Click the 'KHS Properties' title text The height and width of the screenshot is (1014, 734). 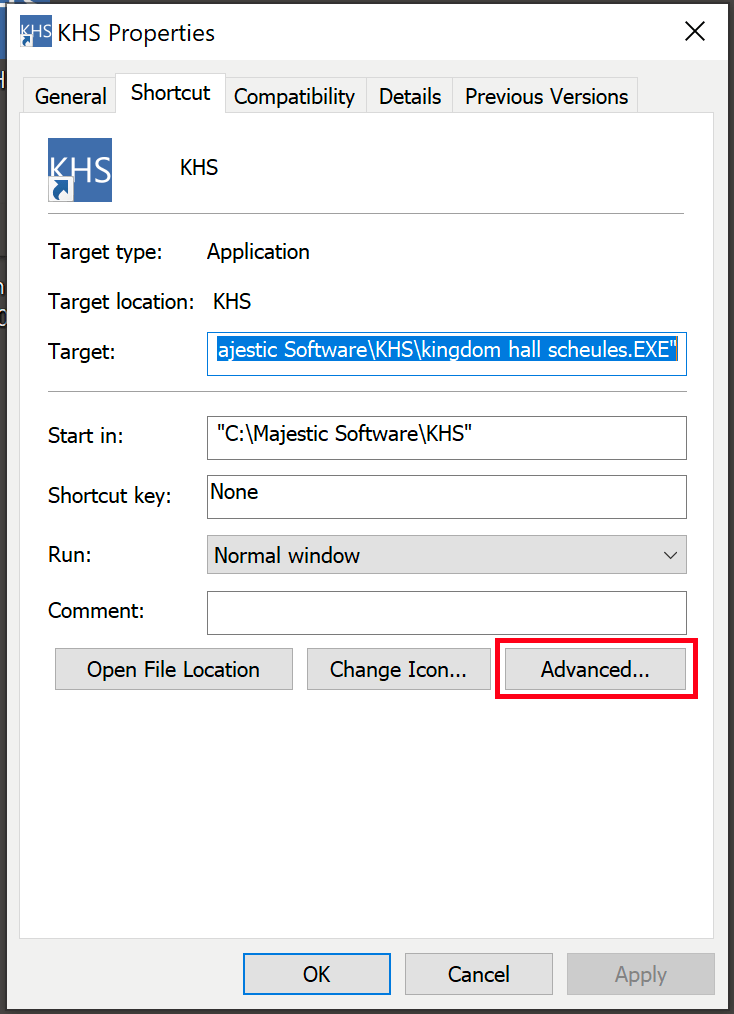(136, 33)
